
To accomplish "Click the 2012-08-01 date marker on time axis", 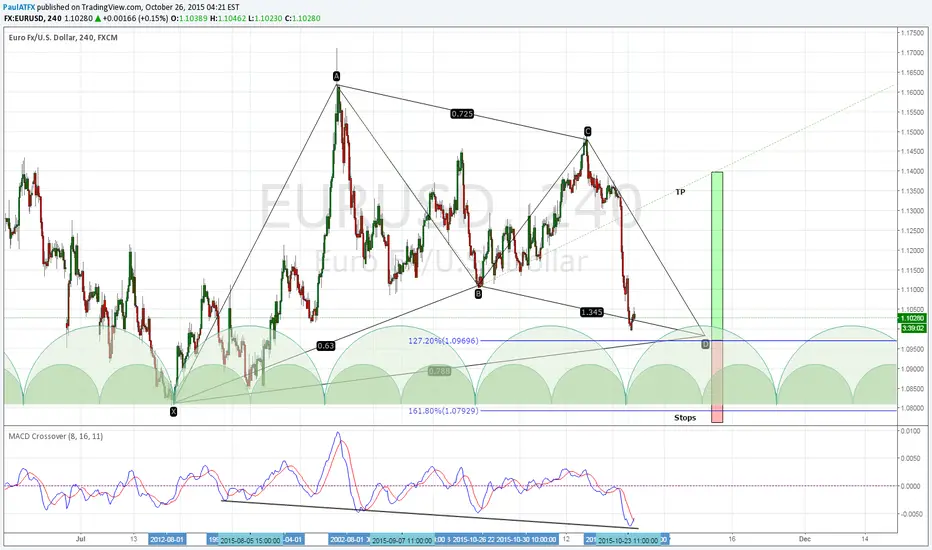I will (167, 539).
